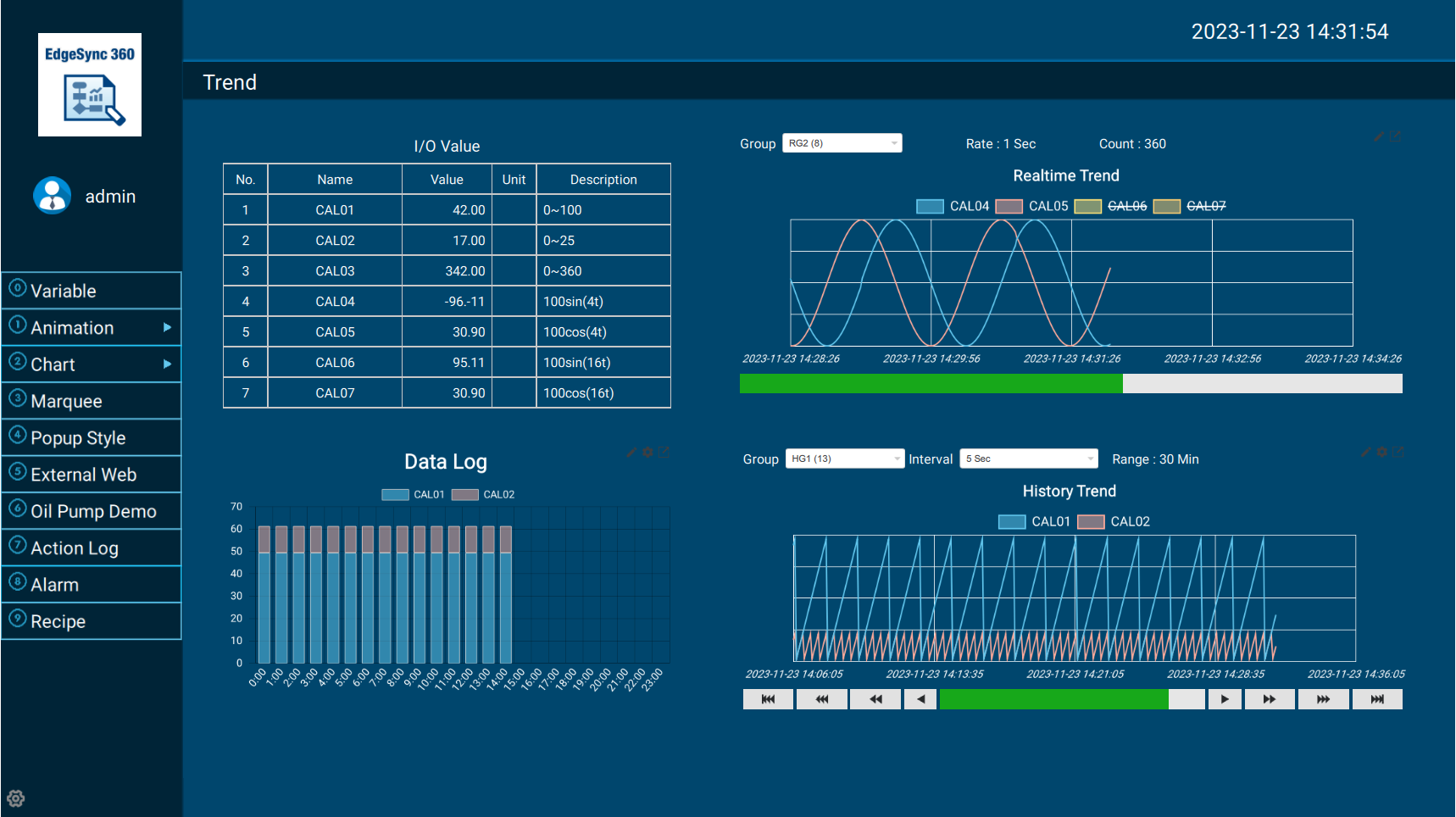This screenshot has height=817, width=1456.
Task: Click the admin user avatar icon
Action: (x=53, y=196)
